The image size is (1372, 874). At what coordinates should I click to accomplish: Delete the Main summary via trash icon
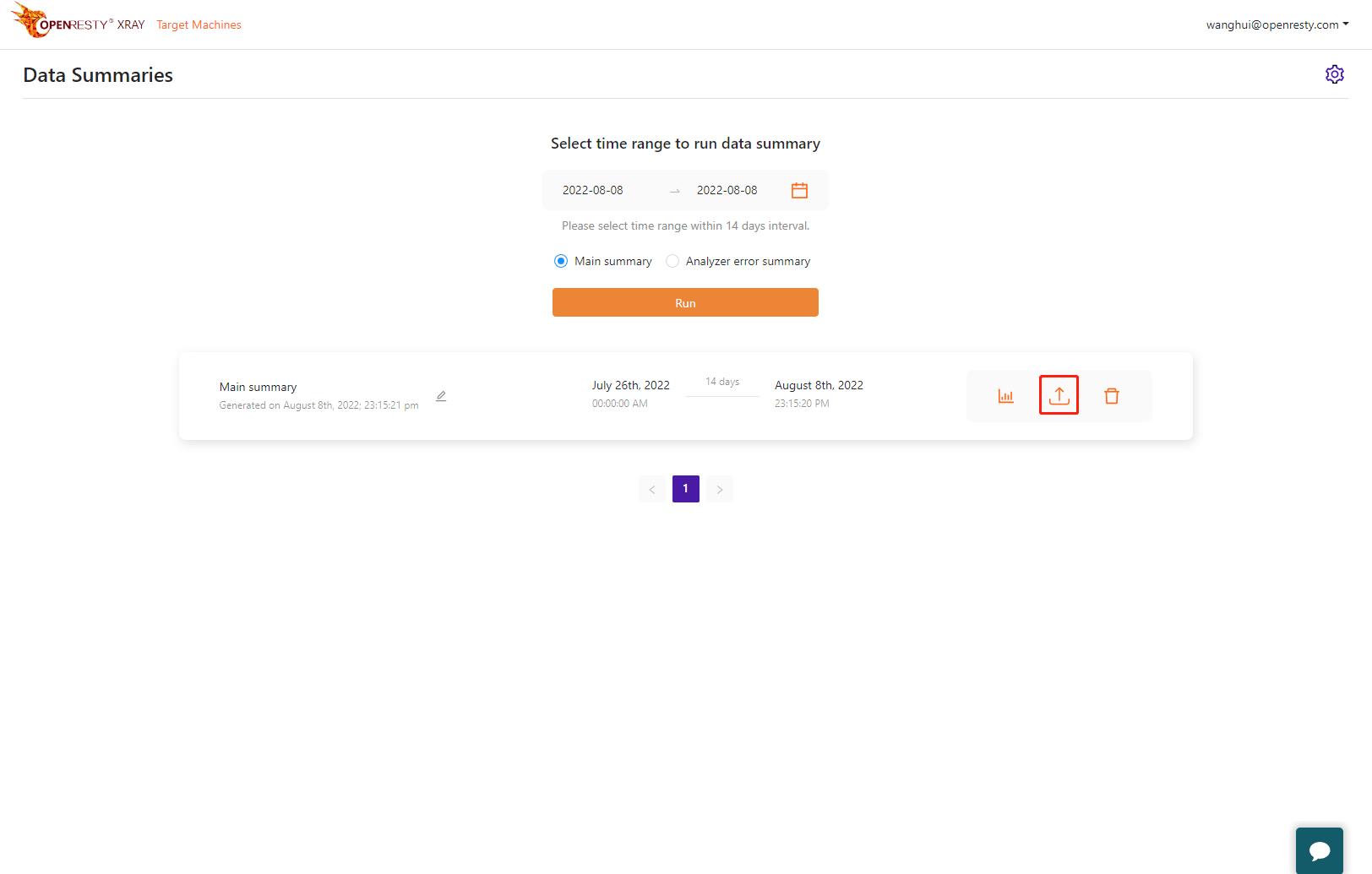[1112, 396]
